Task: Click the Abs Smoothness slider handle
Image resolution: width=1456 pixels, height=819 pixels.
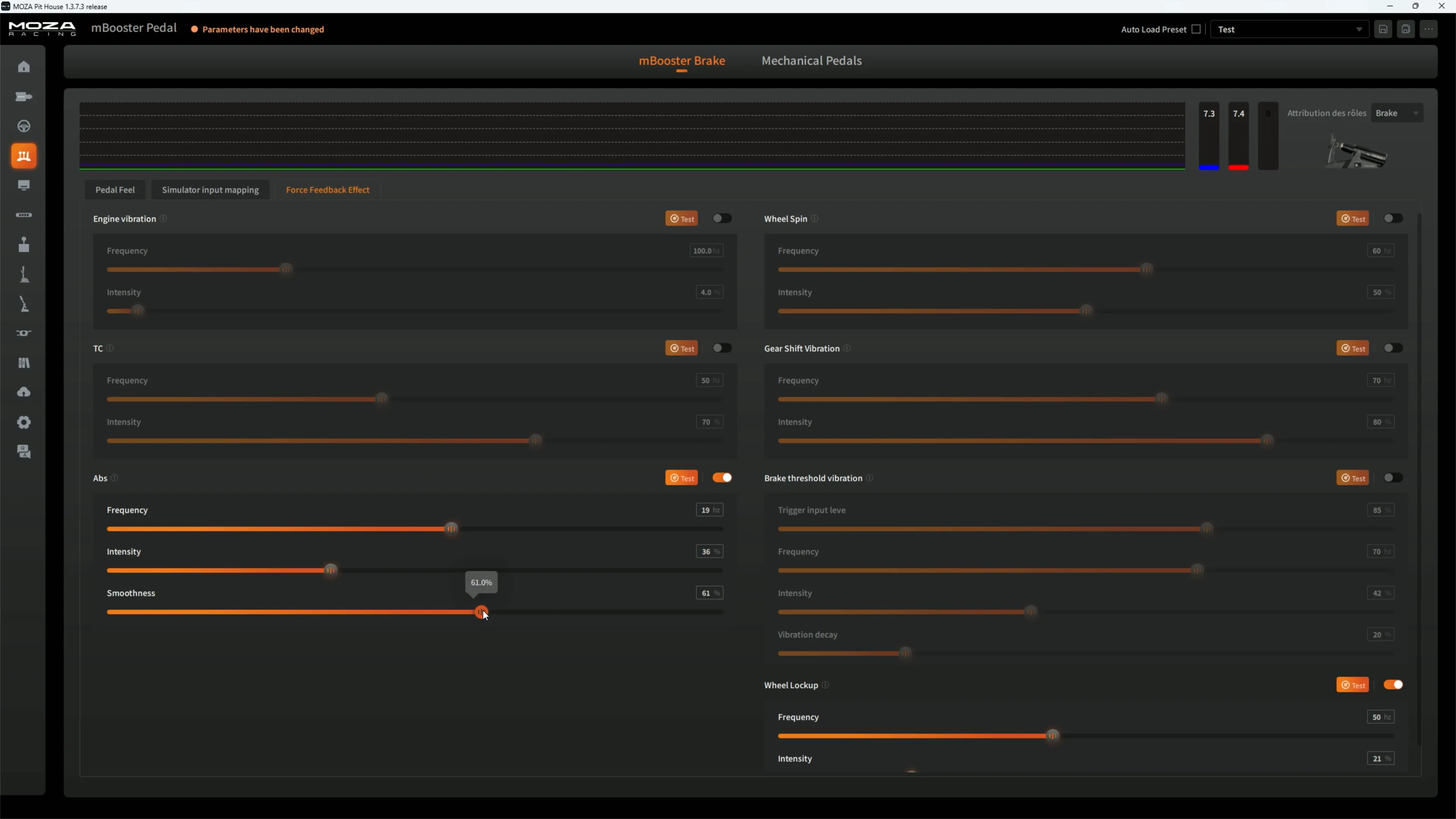Action: [481, 612]
